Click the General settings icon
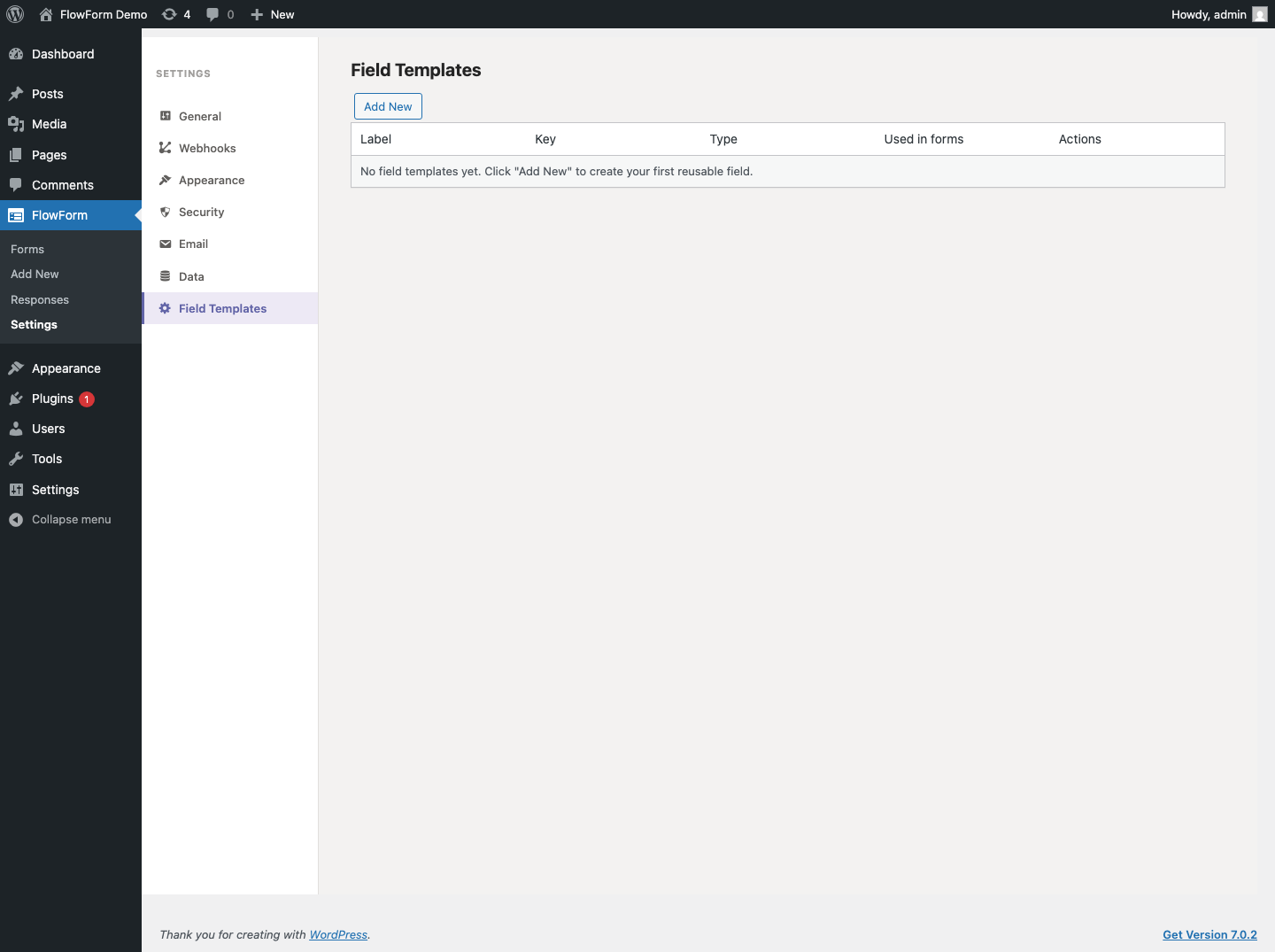The width and height of the screenshot is (1275, 952). pos(165,116)
